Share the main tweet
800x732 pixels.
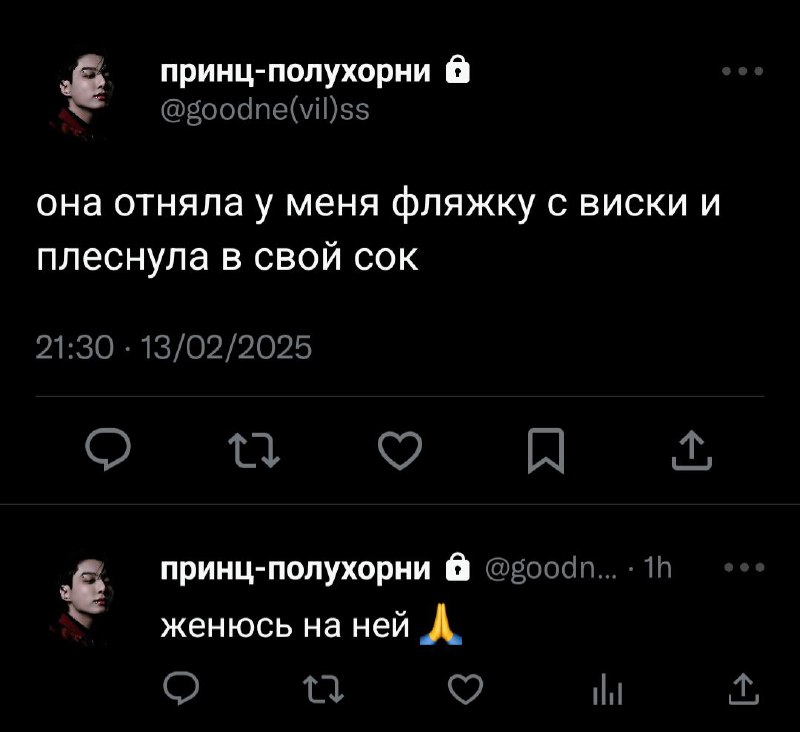pyautogui.click(x=691, y=450)
